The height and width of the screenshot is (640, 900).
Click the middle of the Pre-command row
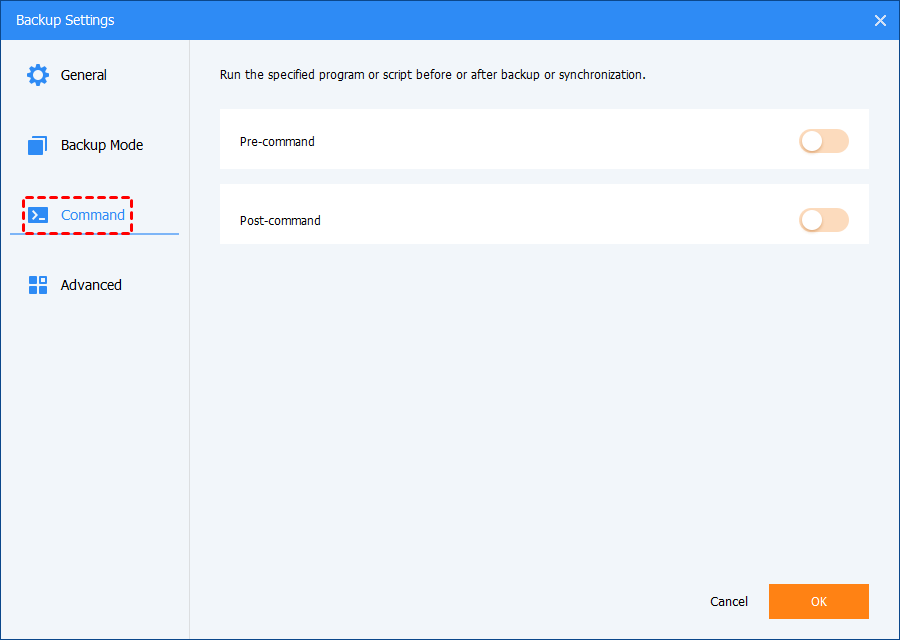tap(544, 141)
